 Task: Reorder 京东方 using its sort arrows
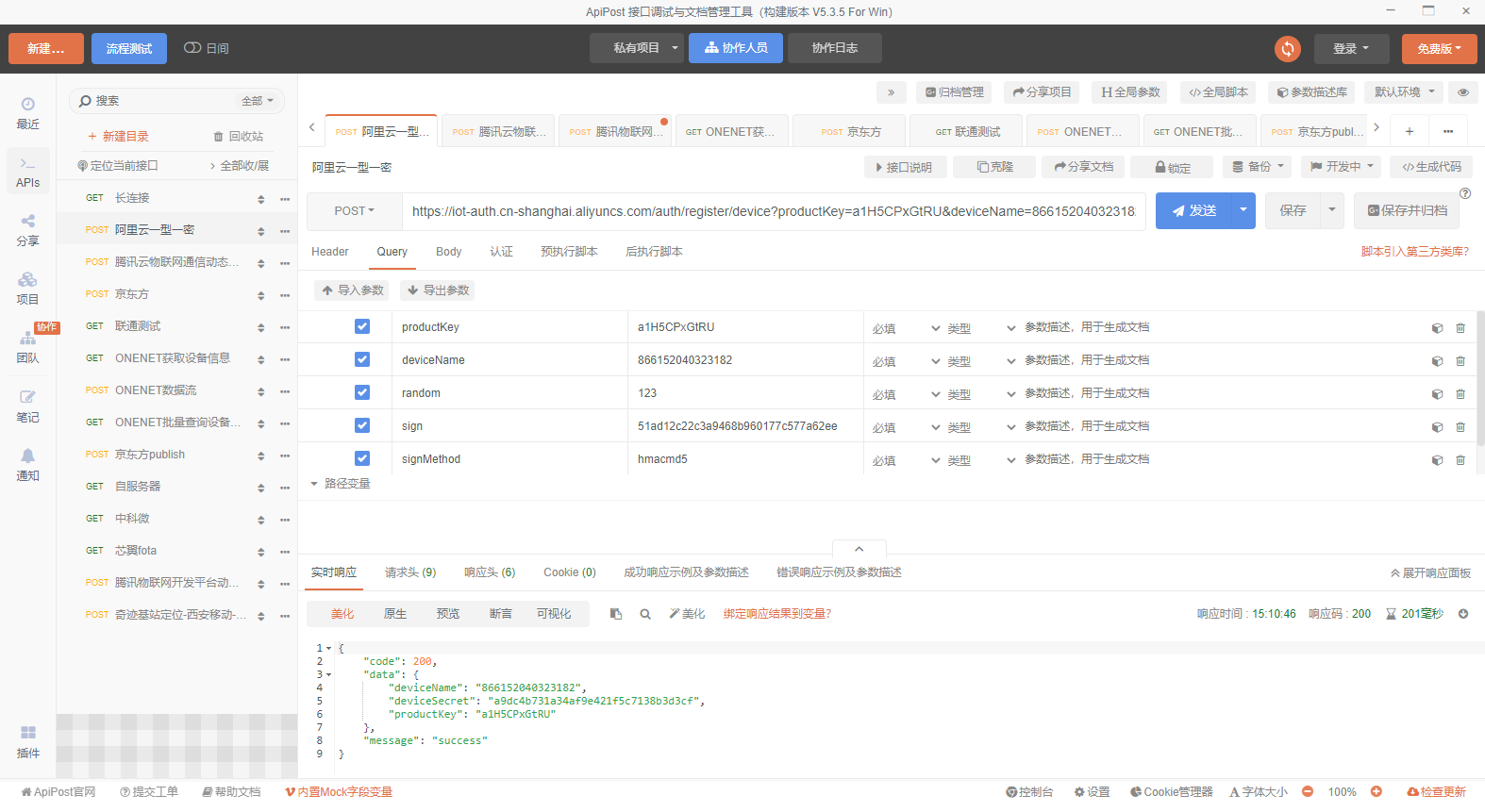tap(261, 296)
